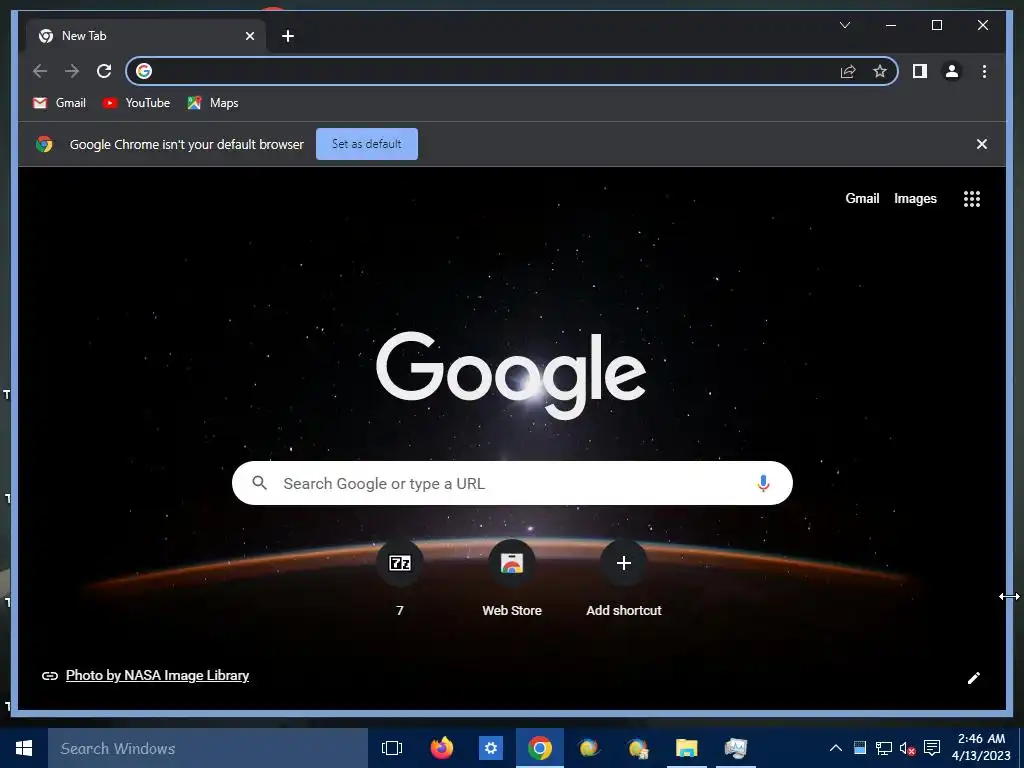Click the Google logo
The width and height of the screenshot is (1024, 768).
pyautogui.click(x=511, y=375)
